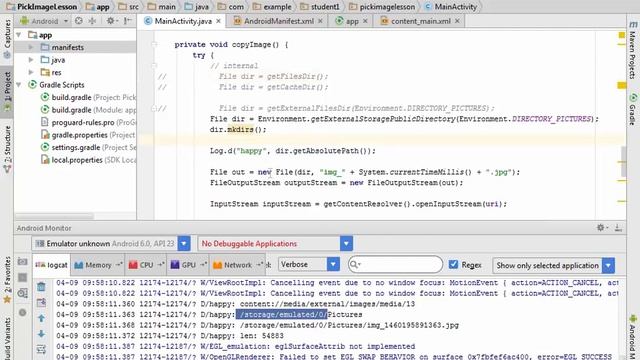Click Android Monitor hide/download icon

618,228
